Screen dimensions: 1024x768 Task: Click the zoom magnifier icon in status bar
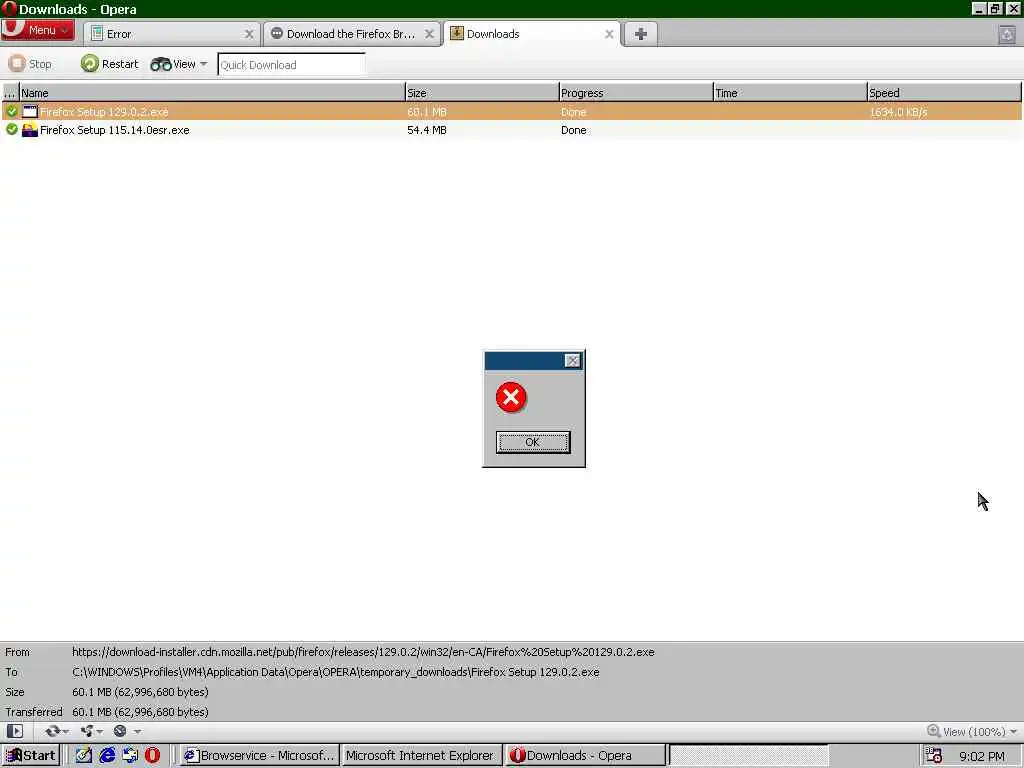coord(933,731)
